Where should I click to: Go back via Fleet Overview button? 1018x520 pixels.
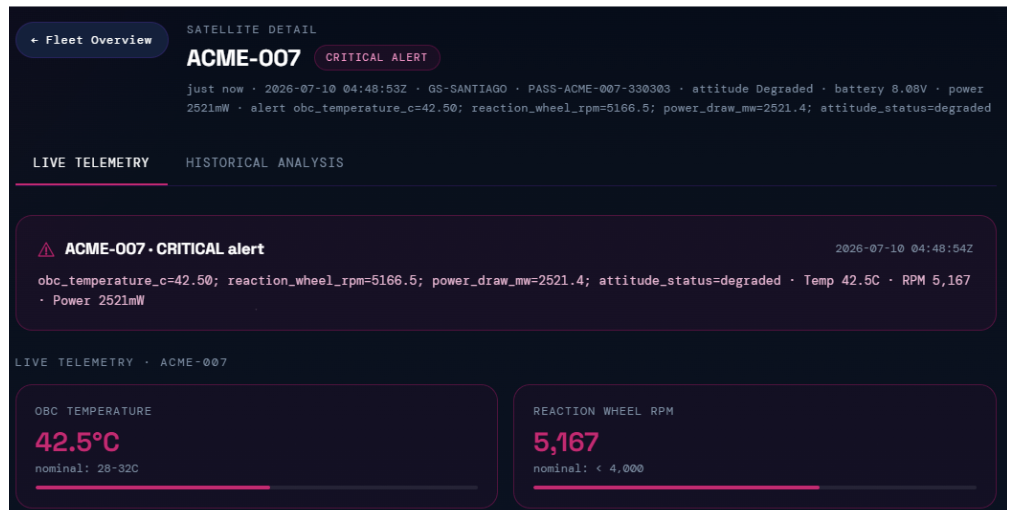pos(92,40)
